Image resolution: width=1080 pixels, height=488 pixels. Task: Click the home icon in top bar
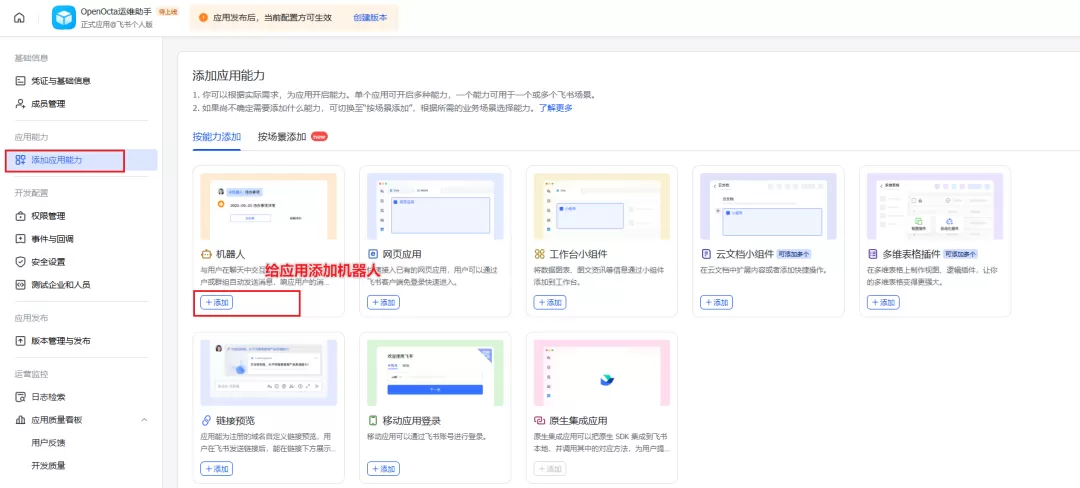(x=19, y=18)
